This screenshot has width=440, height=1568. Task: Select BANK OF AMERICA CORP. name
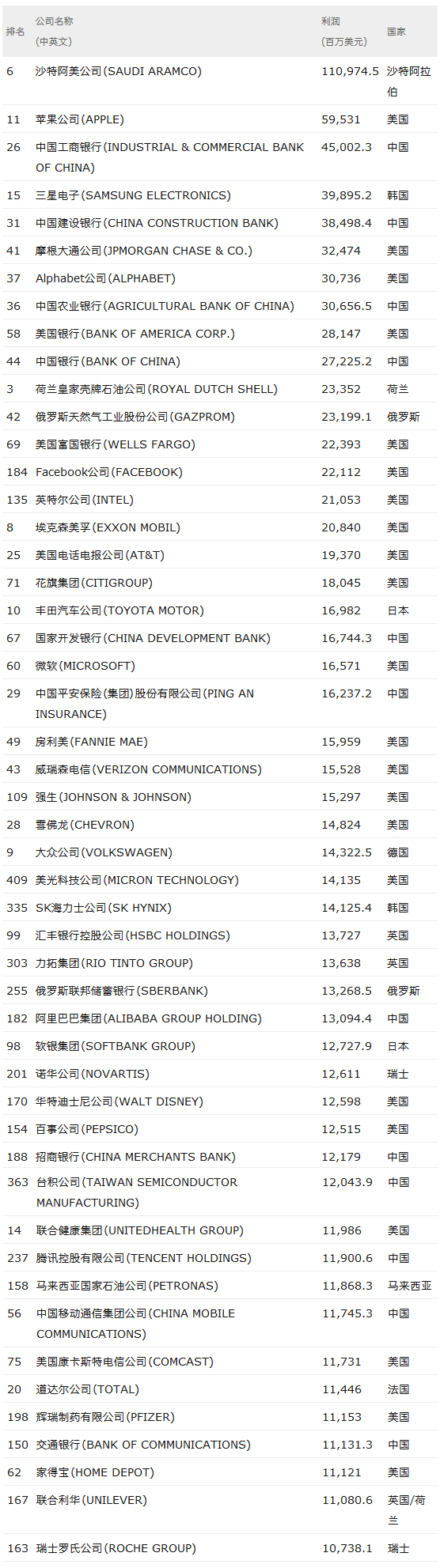point(135,334)
